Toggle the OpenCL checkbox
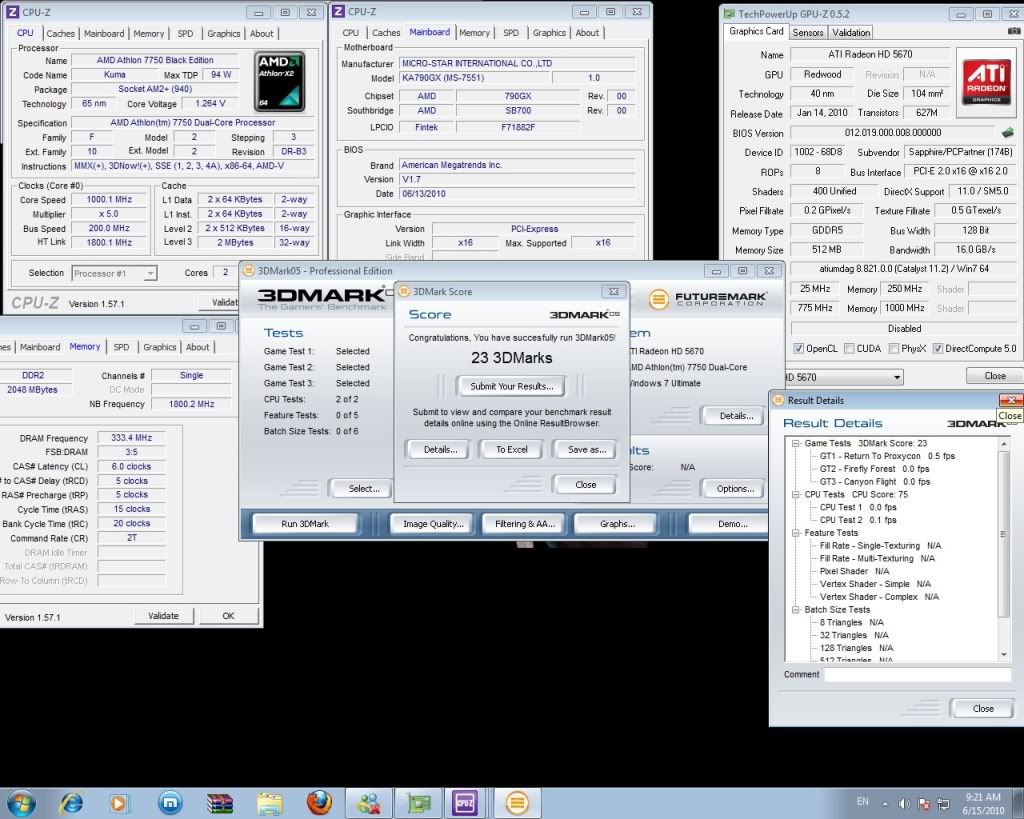 tap(798, 348)
